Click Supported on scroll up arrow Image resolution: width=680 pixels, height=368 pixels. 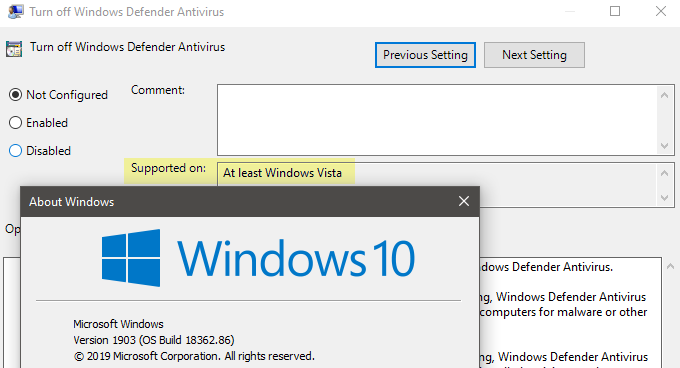click(664, 173)
